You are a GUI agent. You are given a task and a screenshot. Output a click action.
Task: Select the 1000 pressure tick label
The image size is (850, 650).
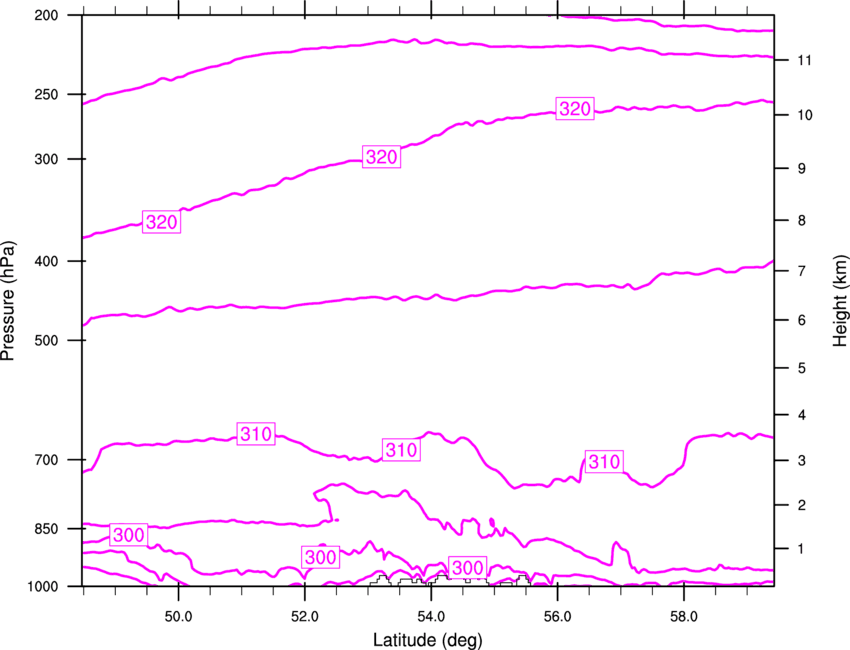click(43, 587)
